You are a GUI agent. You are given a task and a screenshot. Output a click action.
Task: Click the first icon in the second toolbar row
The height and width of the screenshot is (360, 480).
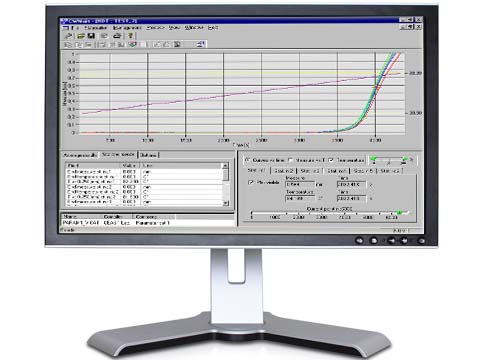pos(68,44)
